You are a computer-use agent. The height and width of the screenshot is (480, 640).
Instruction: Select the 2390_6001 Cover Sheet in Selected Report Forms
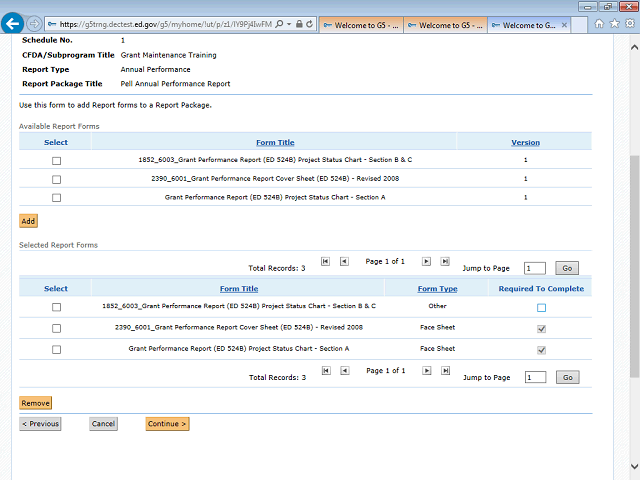tap(56, 328)
